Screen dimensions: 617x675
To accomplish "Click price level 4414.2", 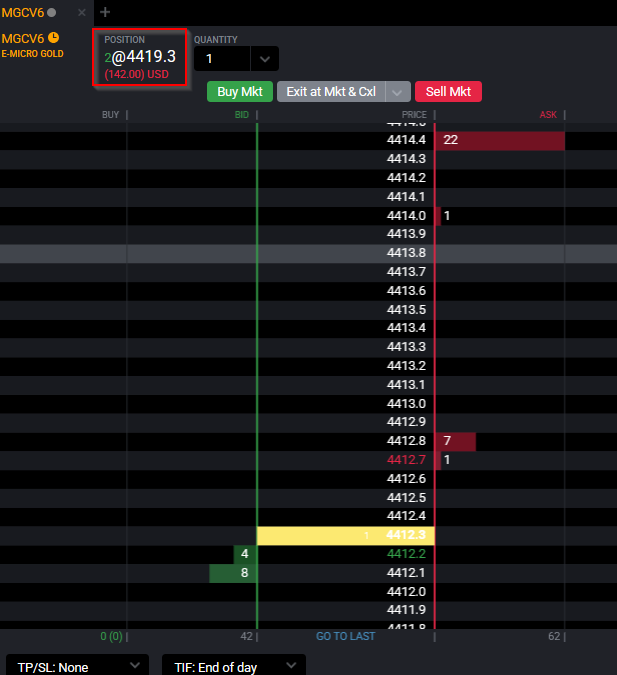I will tap(406, 178).
